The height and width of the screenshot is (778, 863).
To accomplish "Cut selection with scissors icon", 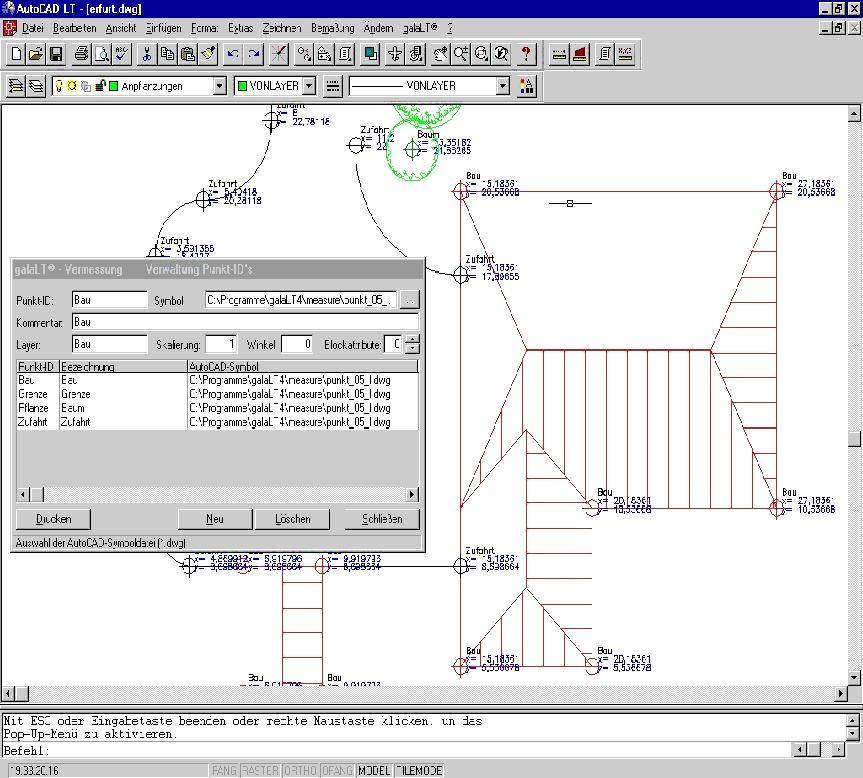I will [x=146, y=54].
